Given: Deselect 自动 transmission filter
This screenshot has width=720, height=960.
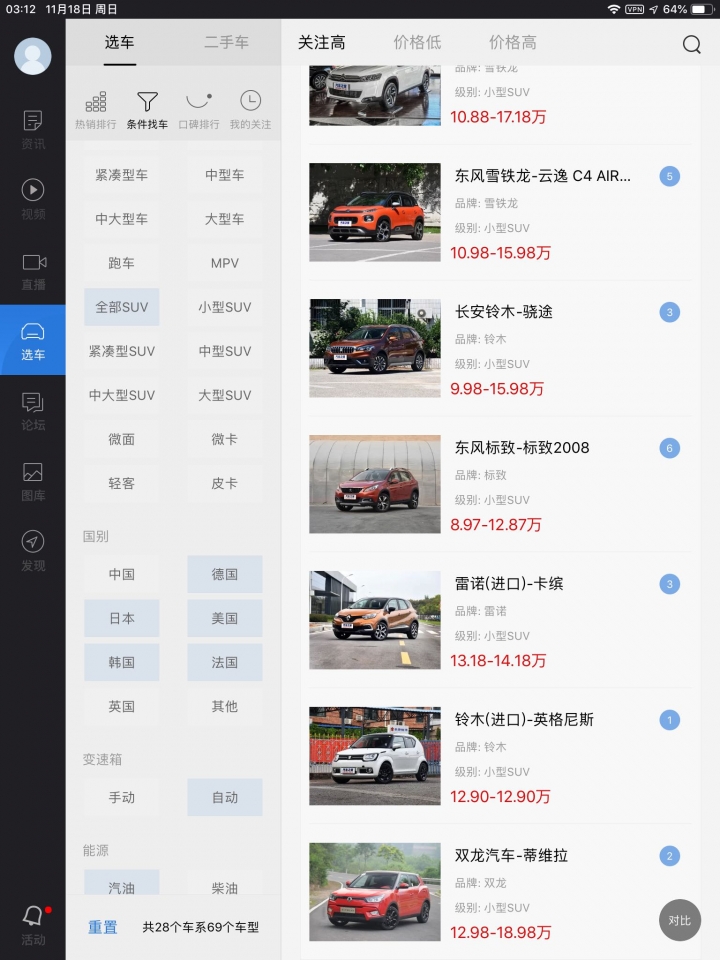Looking at the screenshot, I should [x=225, y=798].
